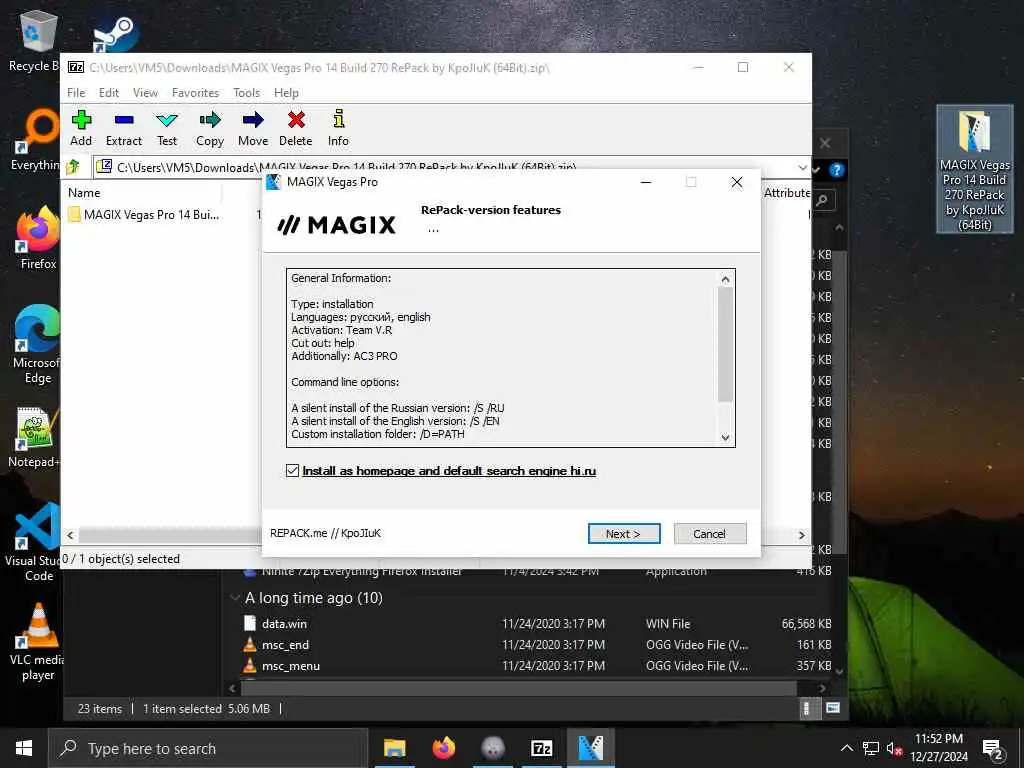Screen dimensions: 1024x768
Task: Run the Test archive tool
Action: point(167,128)
